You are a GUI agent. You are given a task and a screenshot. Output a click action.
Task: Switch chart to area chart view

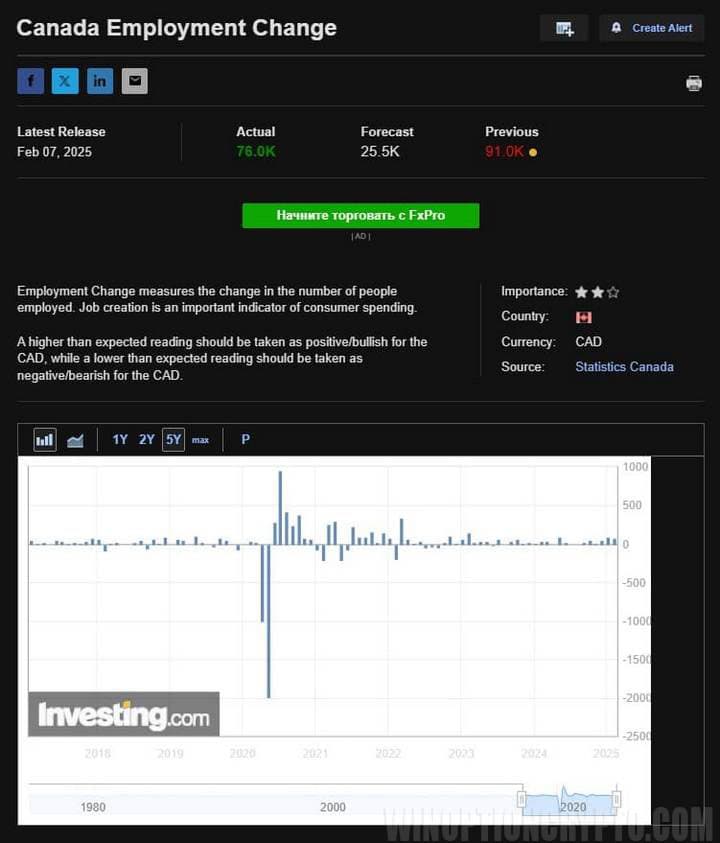point(75,439)
